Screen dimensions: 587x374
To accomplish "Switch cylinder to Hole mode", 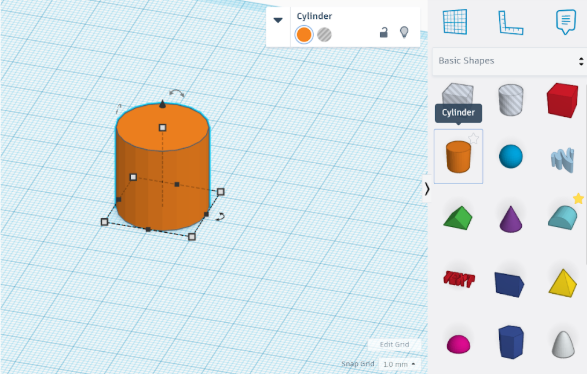I will click(324, 35).
